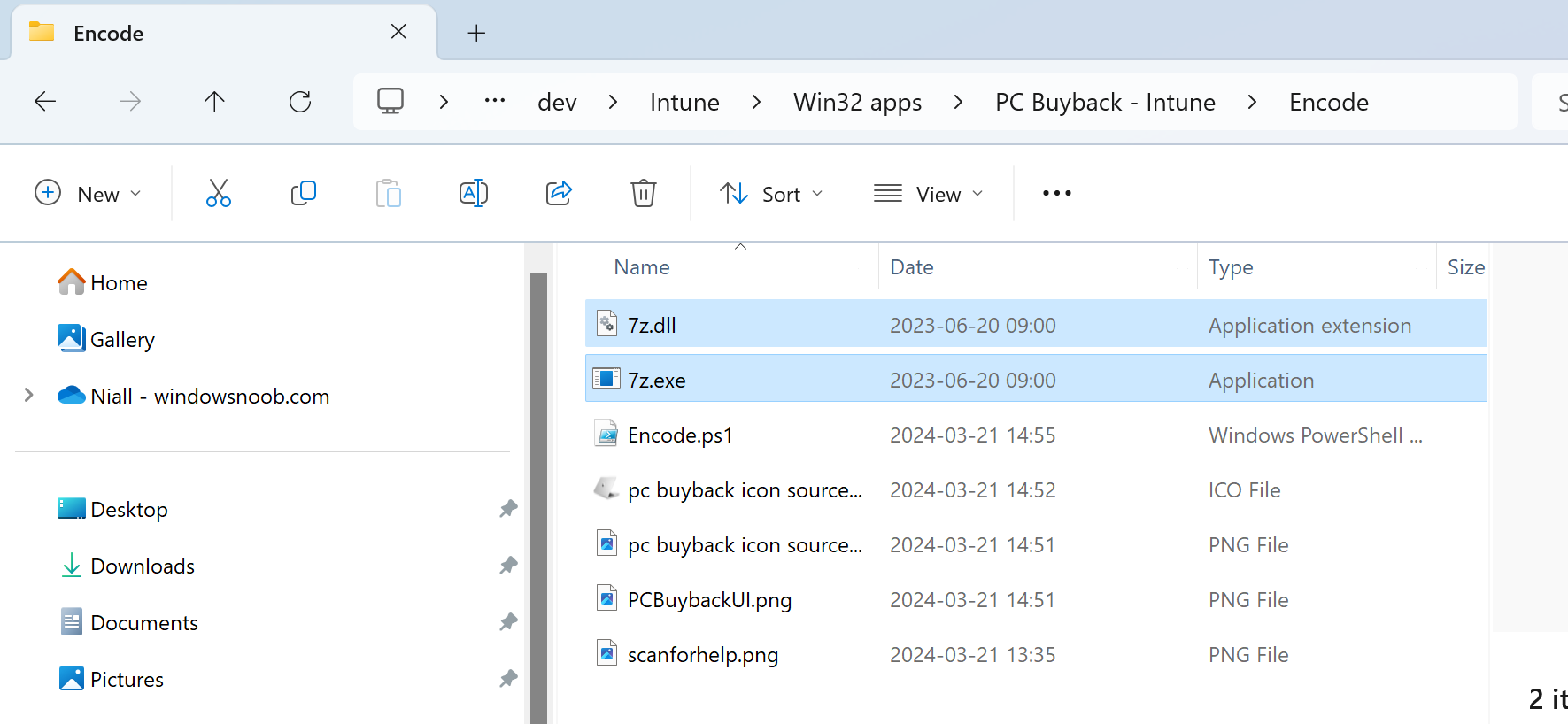Click the Rename icon in toolbar
The height and width of the screenshot is (724, 1568).
coord(474,193)
